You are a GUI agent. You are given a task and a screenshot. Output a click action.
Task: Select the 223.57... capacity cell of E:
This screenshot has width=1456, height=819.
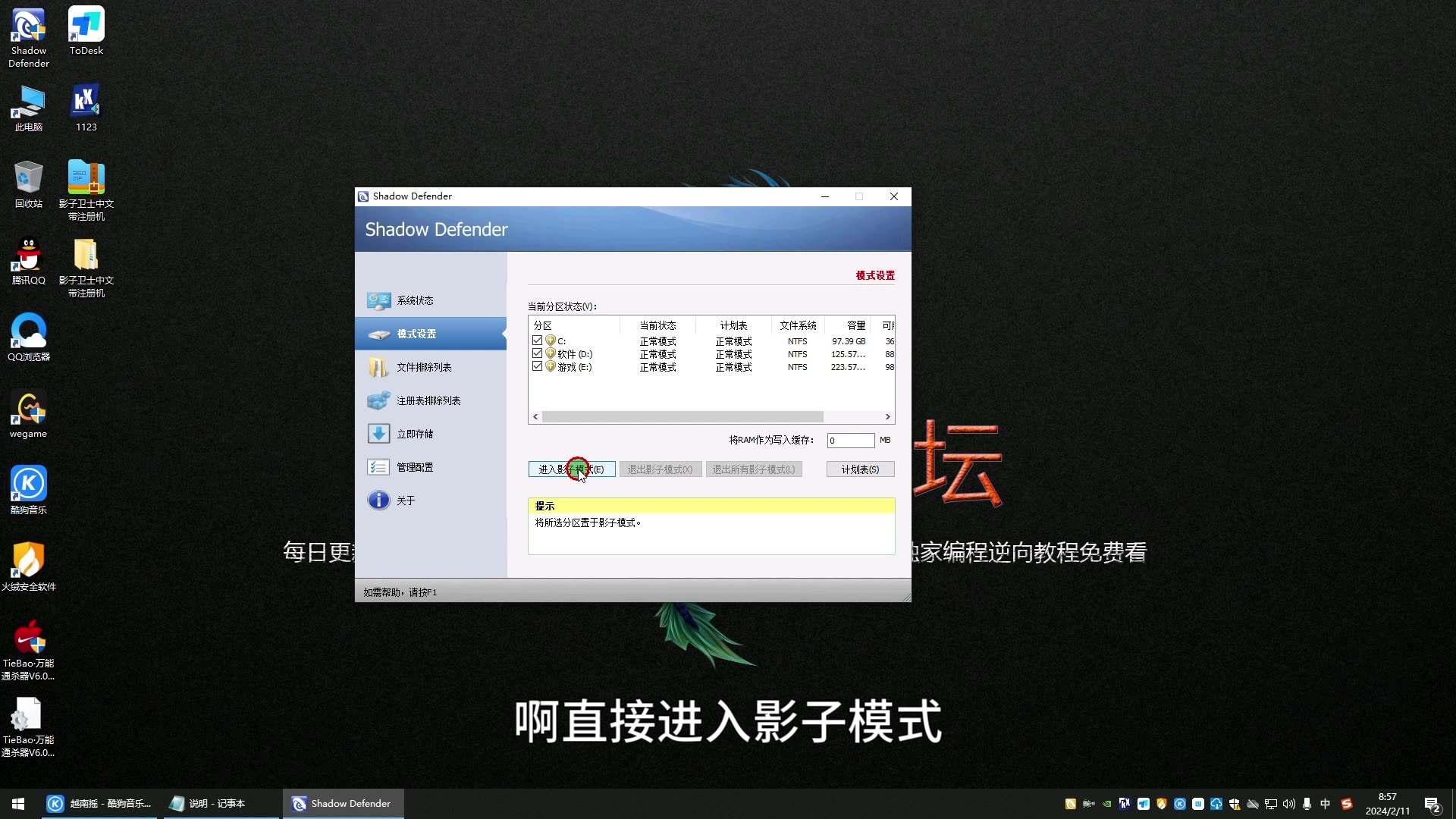848,367
